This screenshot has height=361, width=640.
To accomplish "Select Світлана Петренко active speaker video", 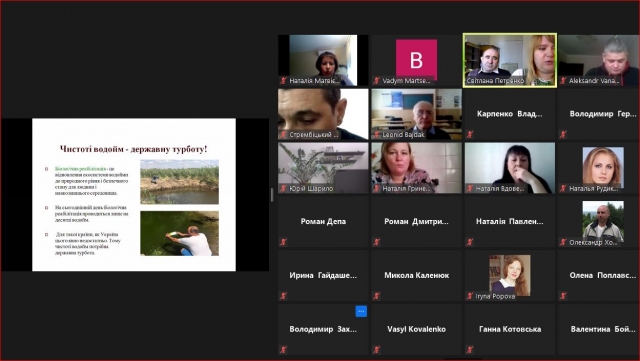I will coord(510,60).
